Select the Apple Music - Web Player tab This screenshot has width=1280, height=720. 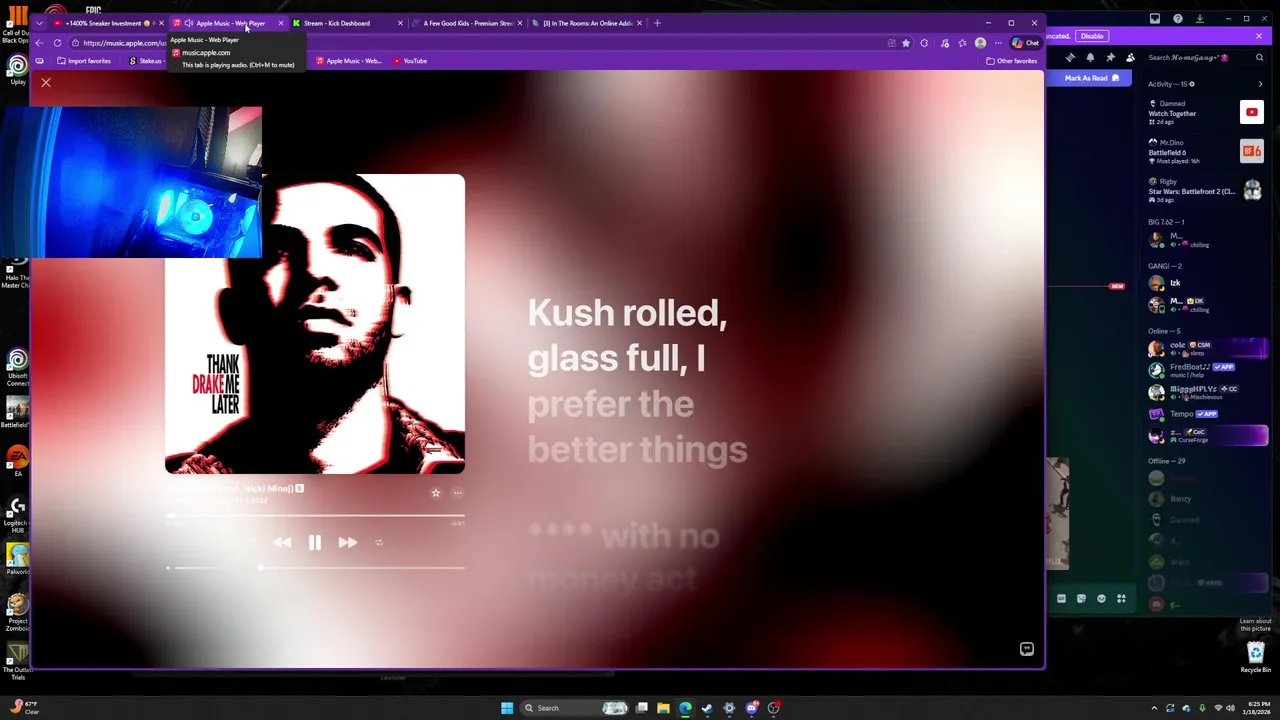coord(231,23)
